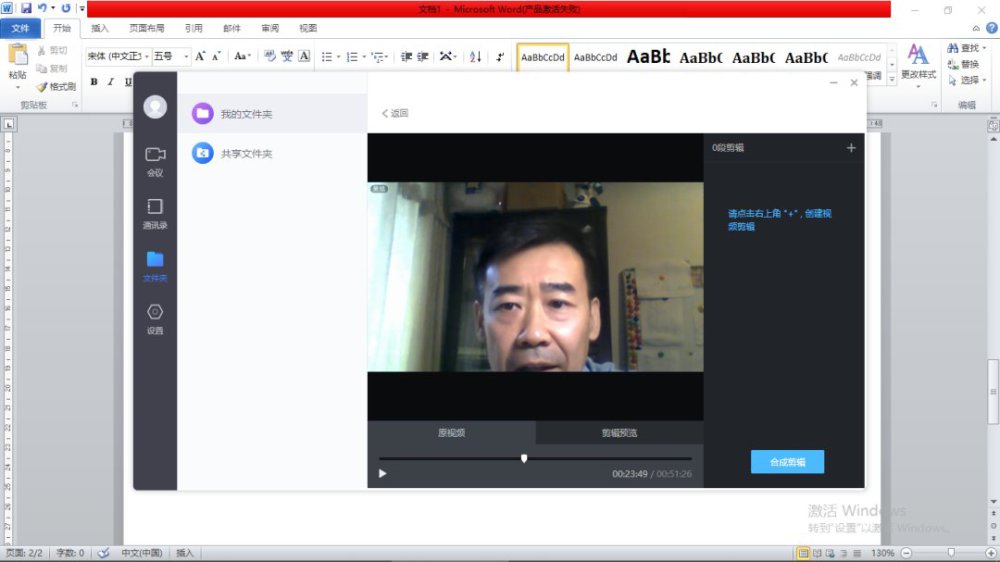Toggle italic formatting in Word ribbon
This screenshot has width=1000, height=562.
tap(111, 82)
